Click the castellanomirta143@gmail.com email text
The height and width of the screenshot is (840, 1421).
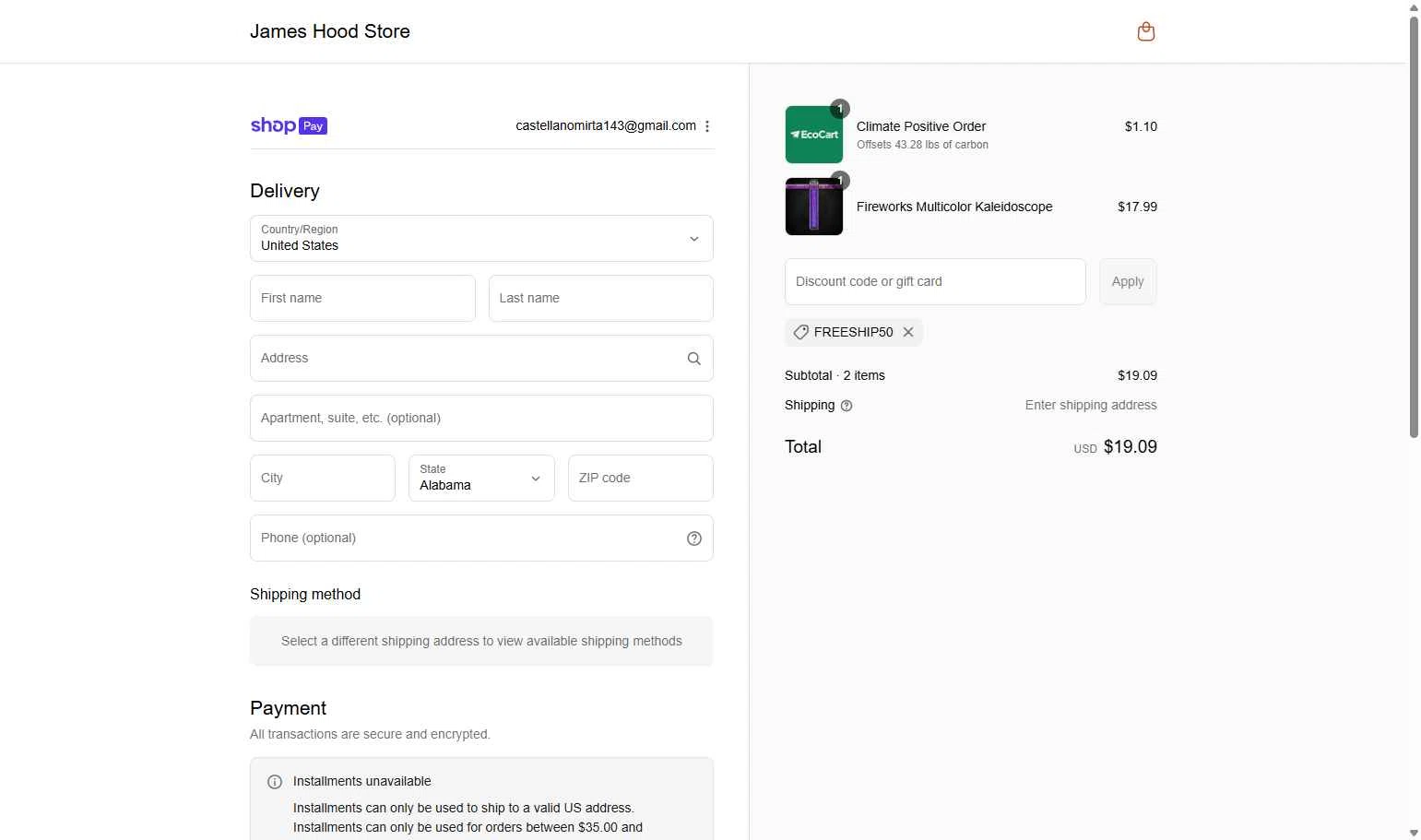point(606,126)
